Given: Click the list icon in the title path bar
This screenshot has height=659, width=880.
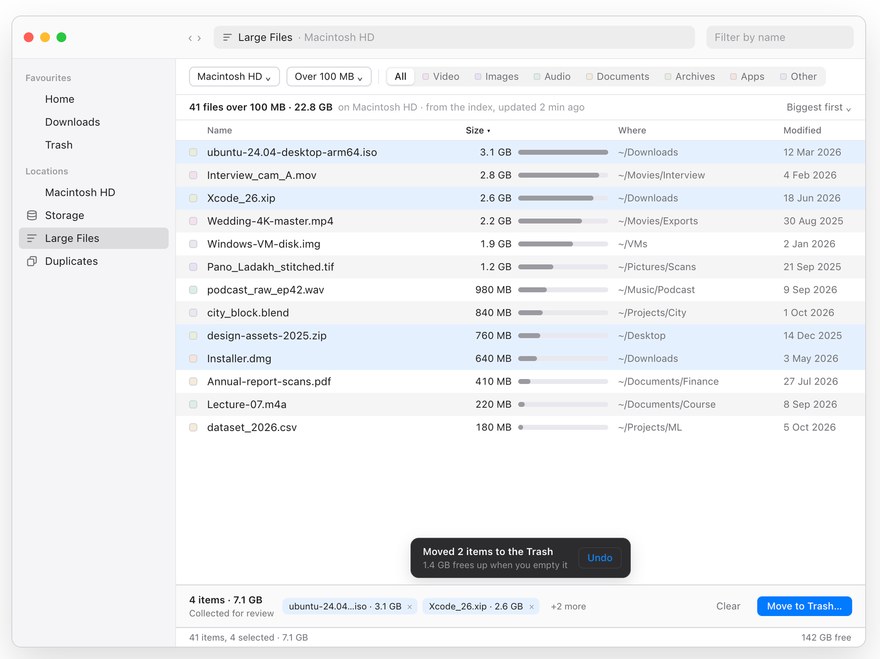Looking at the screenshot, I should (227, 38).
